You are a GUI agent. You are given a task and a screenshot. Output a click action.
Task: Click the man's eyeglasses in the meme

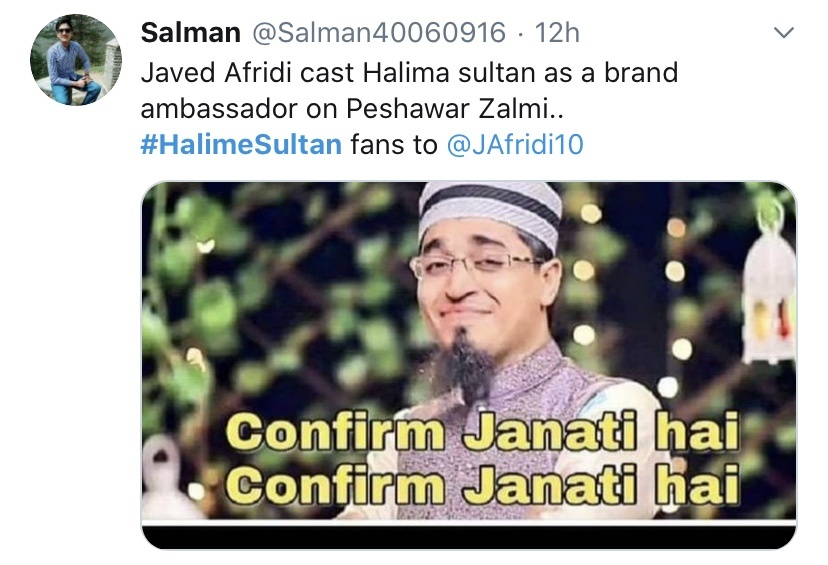[x=475, y=263]
